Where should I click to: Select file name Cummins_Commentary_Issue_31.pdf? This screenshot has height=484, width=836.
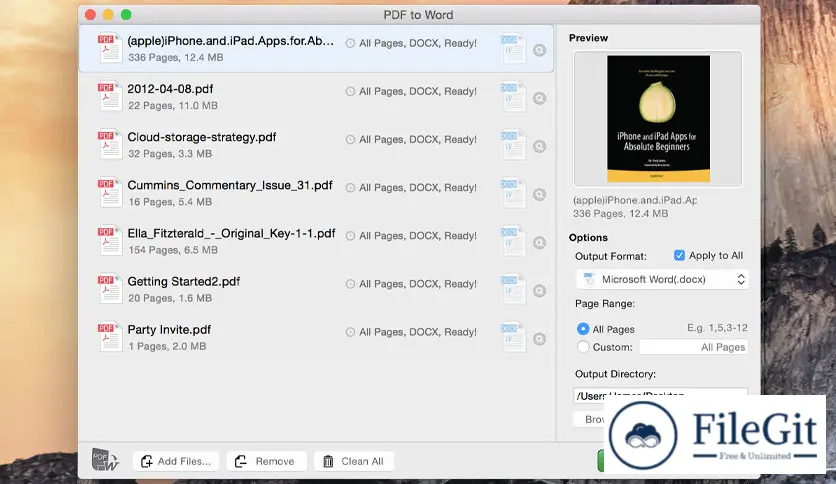230,185
